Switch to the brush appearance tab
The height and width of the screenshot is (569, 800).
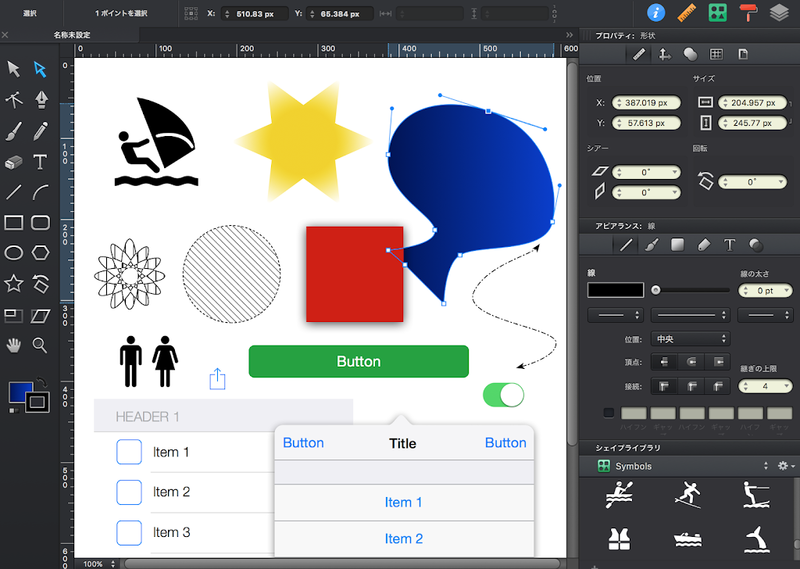tap(650, 244)
